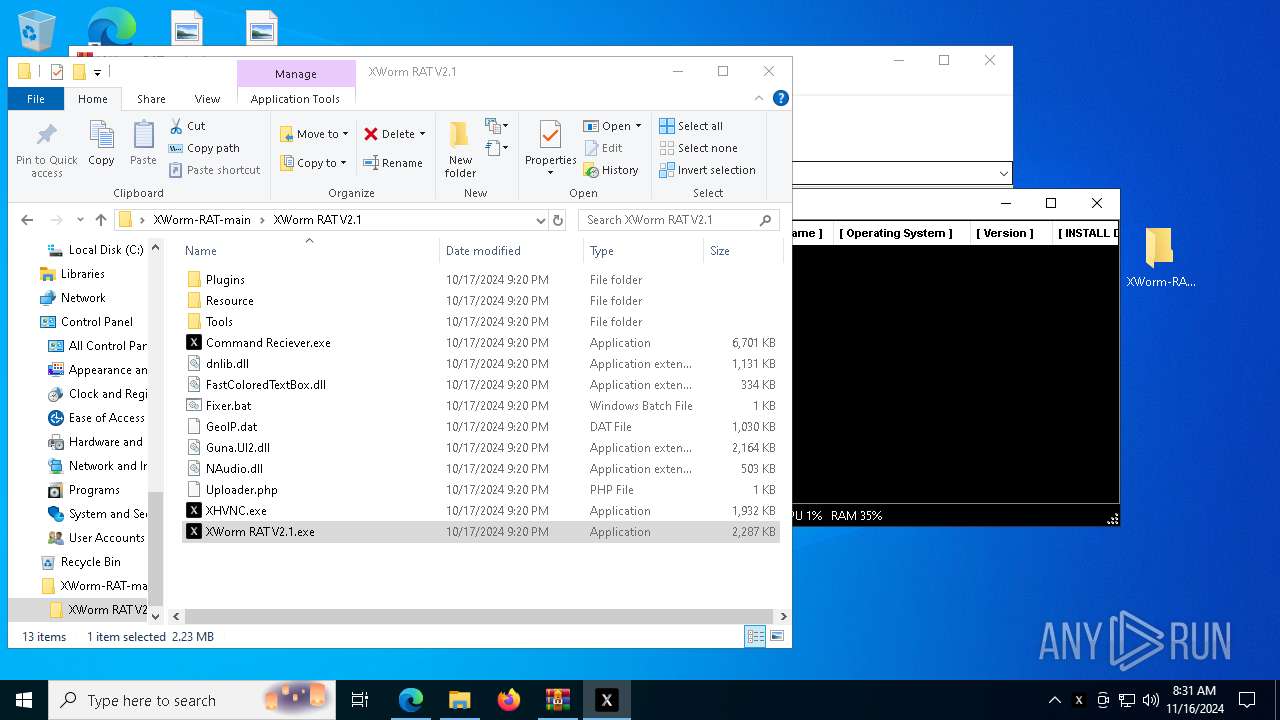Select the Tools folder
Image resolution: width=1280 pixels, height=720 pixels.
pyautogui.click(x=219, y=322)
